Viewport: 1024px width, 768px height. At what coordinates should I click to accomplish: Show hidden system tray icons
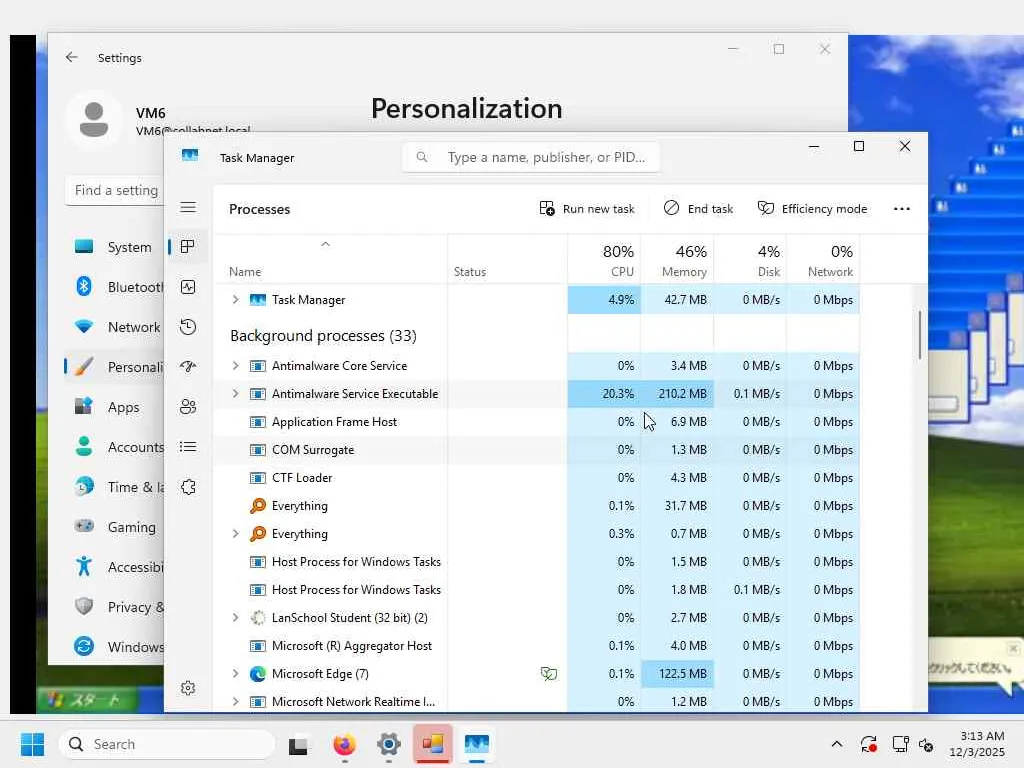pos(837,744)
